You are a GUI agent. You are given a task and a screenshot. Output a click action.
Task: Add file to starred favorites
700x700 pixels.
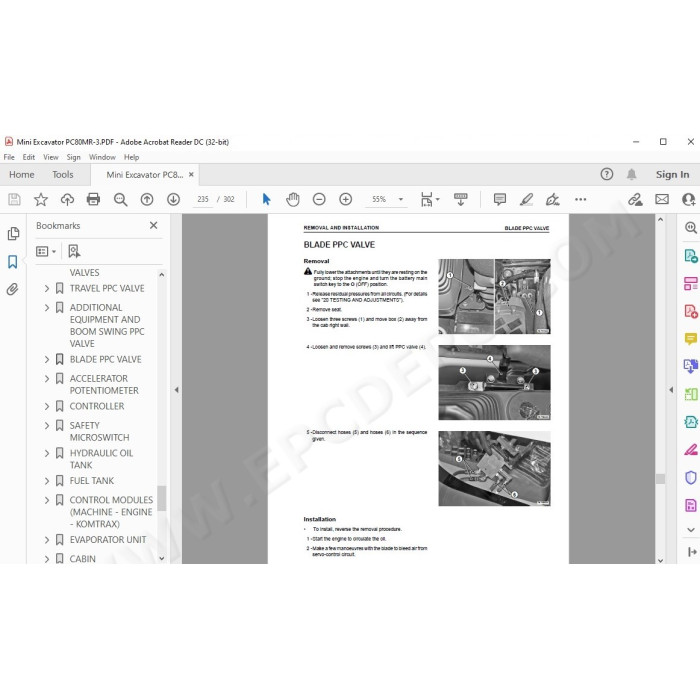pos(41,199)
